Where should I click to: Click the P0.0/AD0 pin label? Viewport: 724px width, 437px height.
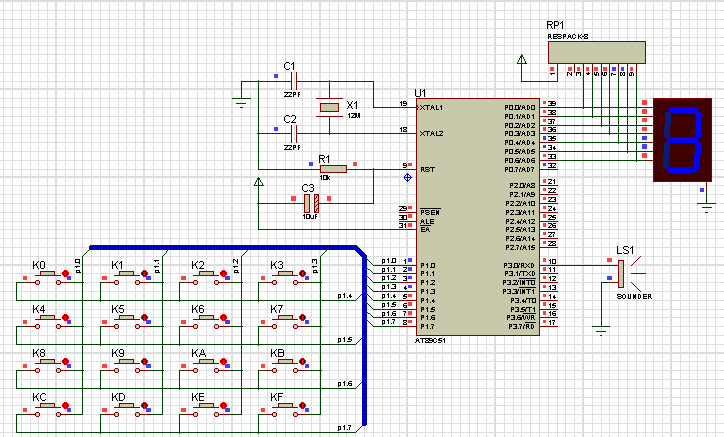(x=520, y=108)
